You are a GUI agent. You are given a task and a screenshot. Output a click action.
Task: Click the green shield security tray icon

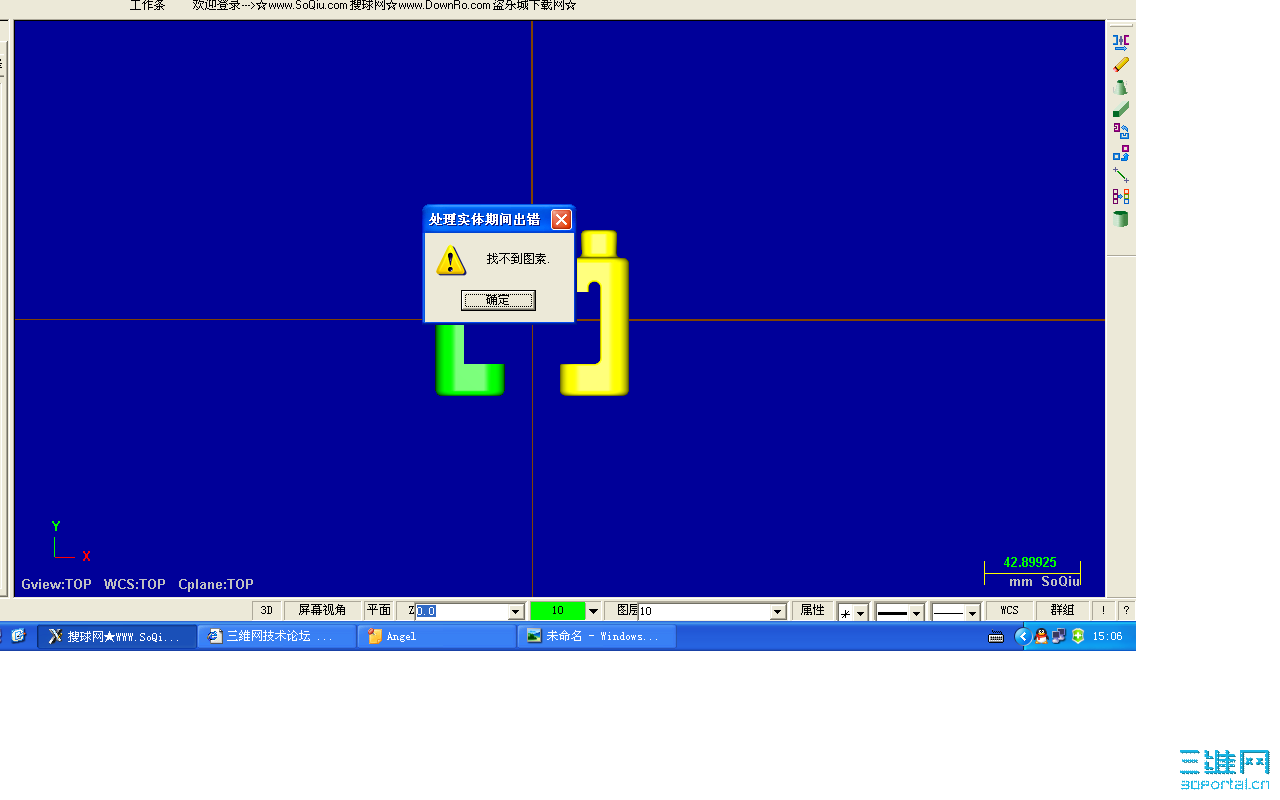pos(1078,636)
